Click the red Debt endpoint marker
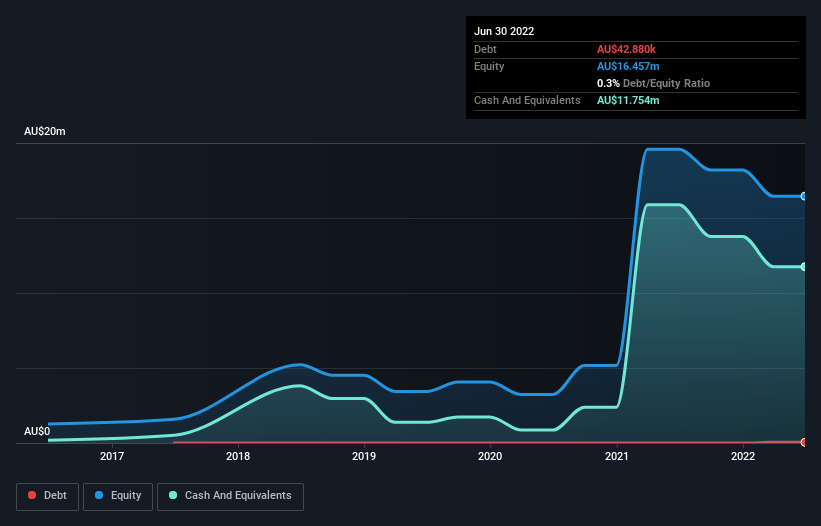The width and height of the screenshot is (821, 526). click(x=804, y=442)
